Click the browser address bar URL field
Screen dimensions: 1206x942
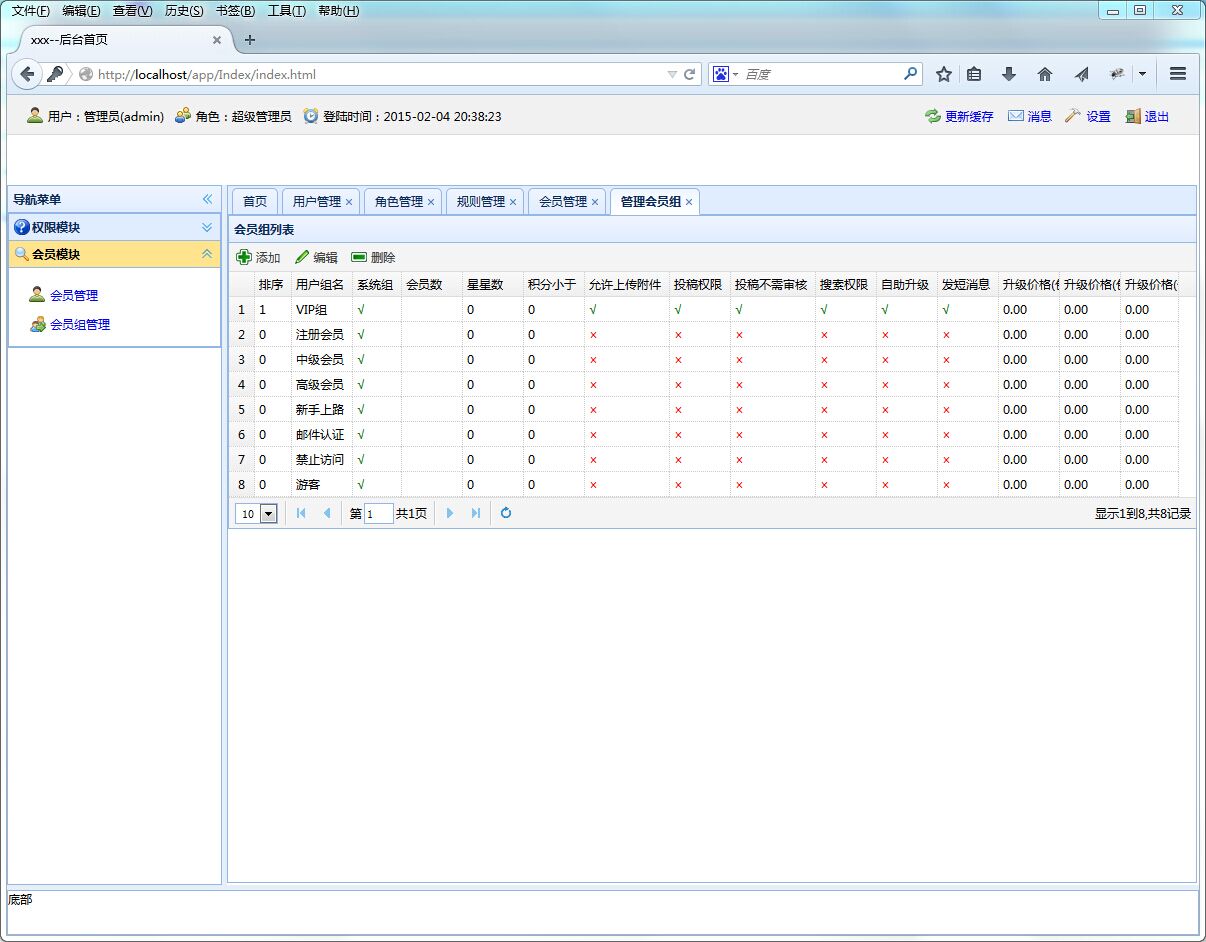(x=380, y=74)
